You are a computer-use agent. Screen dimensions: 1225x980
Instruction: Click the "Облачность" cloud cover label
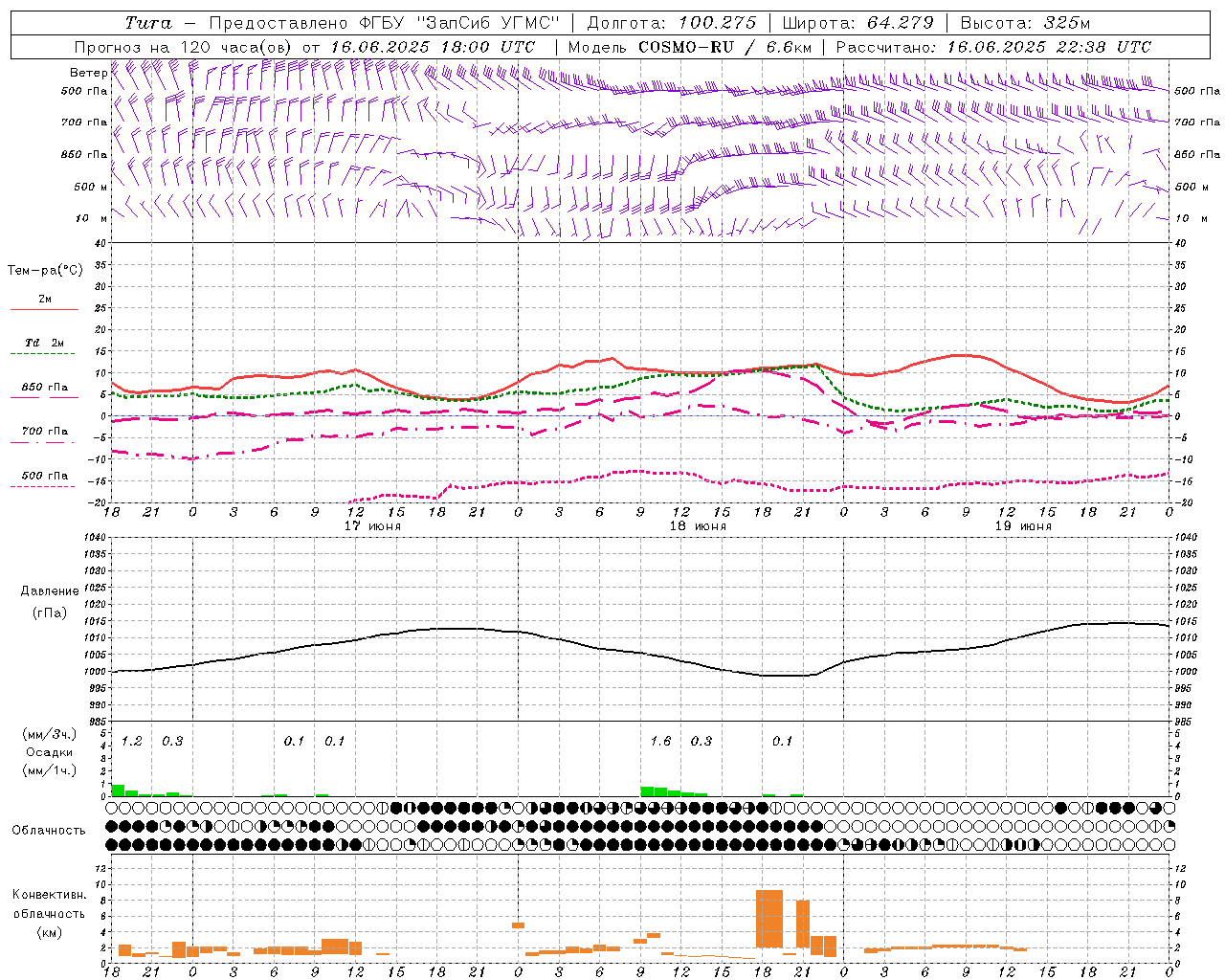point(49,831)
